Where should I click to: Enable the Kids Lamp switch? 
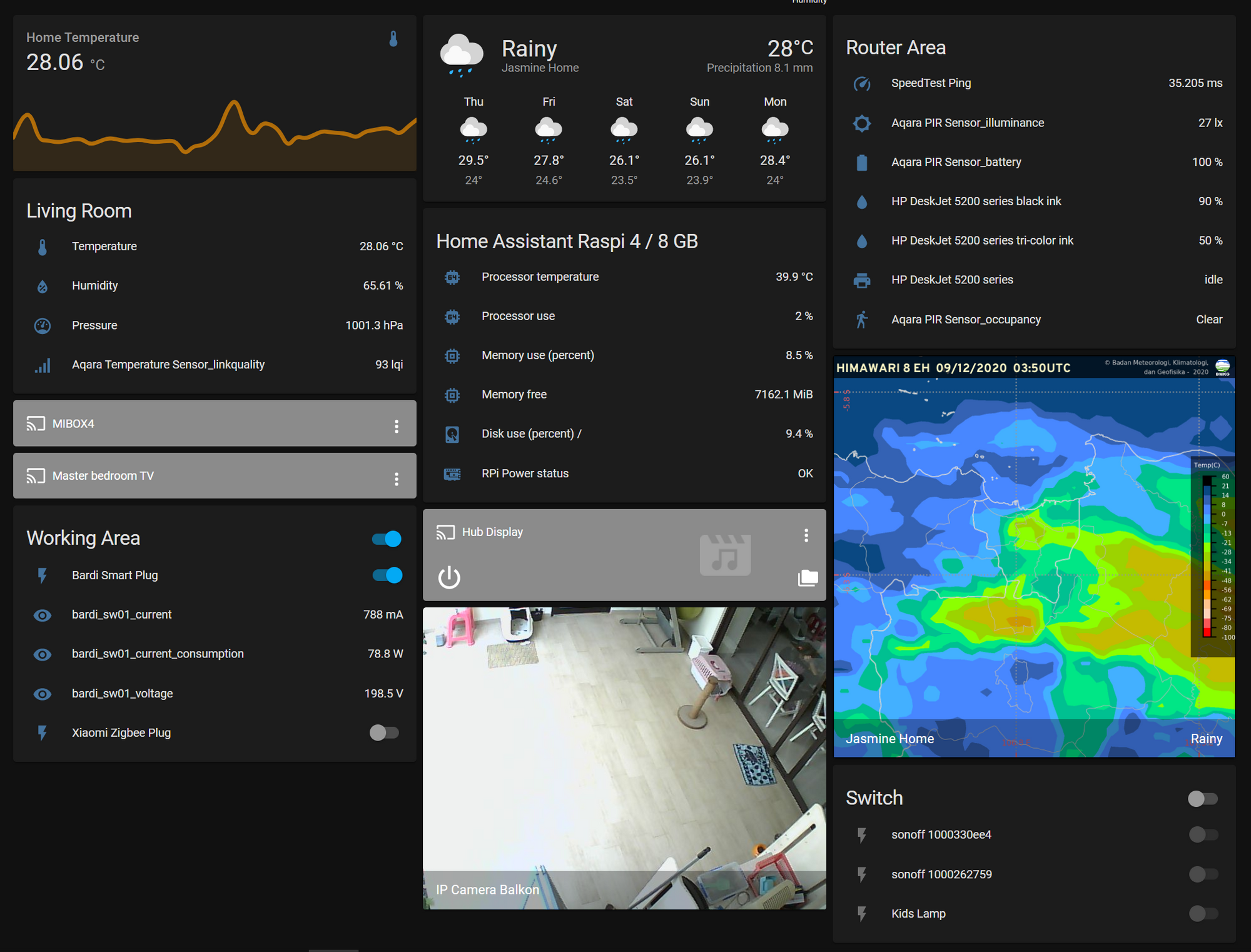click(x=1203, y=913)
